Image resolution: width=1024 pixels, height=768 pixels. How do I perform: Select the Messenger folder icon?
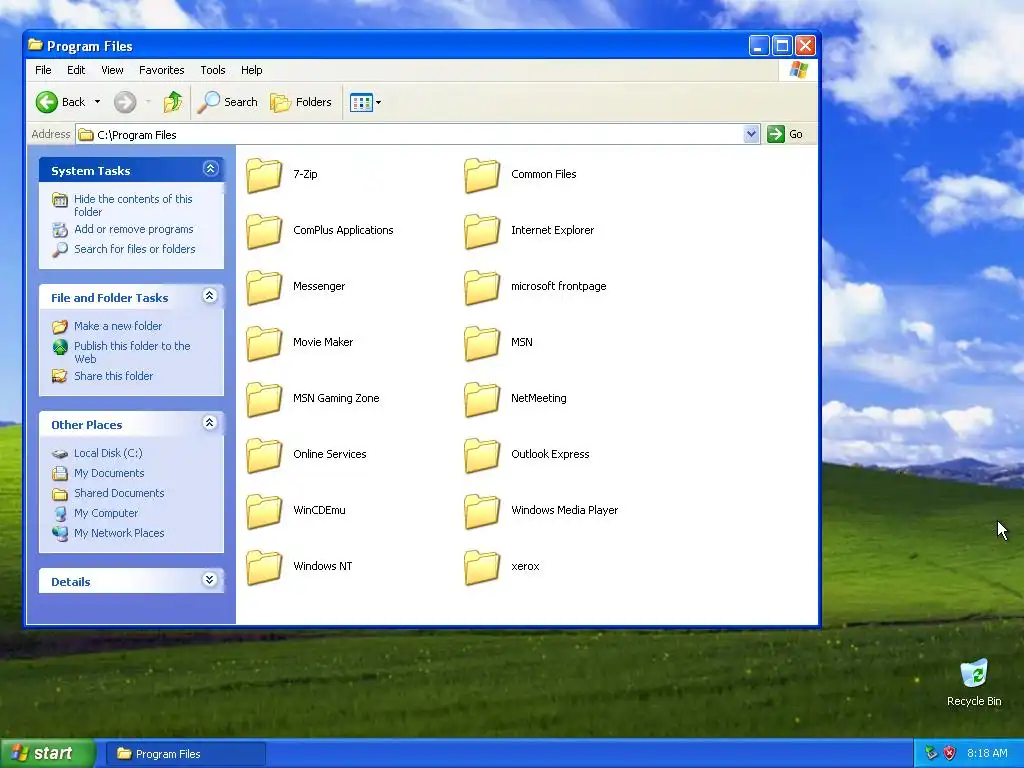point(264,287)
